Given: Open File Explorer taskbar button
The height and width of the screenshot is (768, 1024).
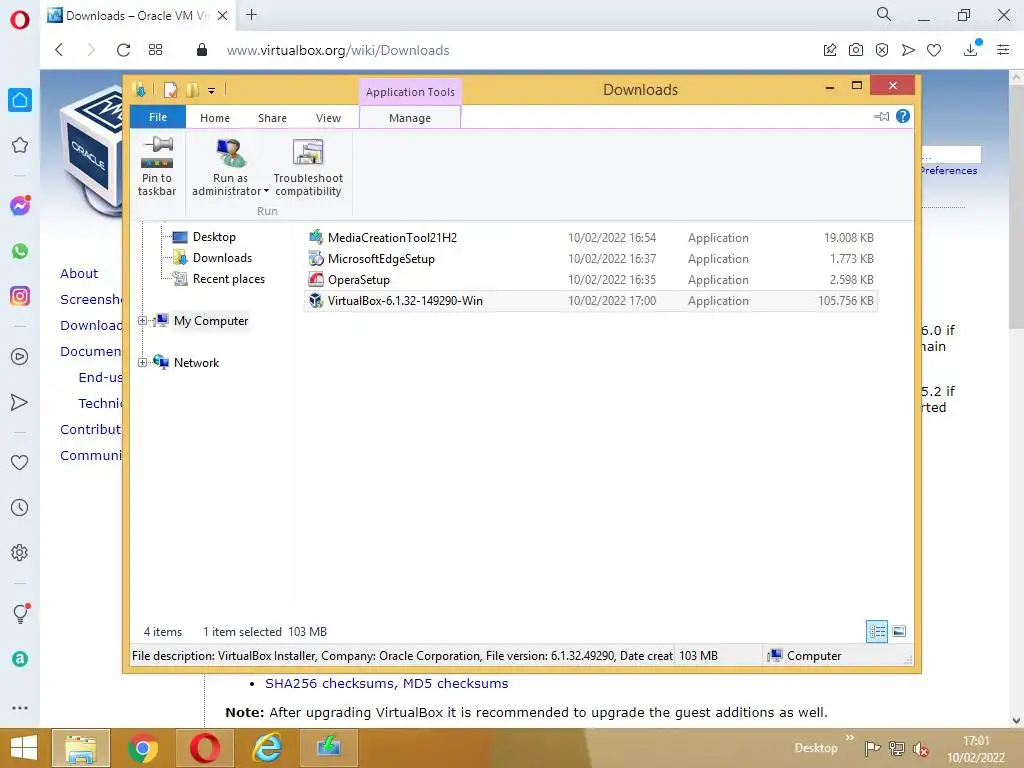Looking at the screenshot, I should click(81, 748).
